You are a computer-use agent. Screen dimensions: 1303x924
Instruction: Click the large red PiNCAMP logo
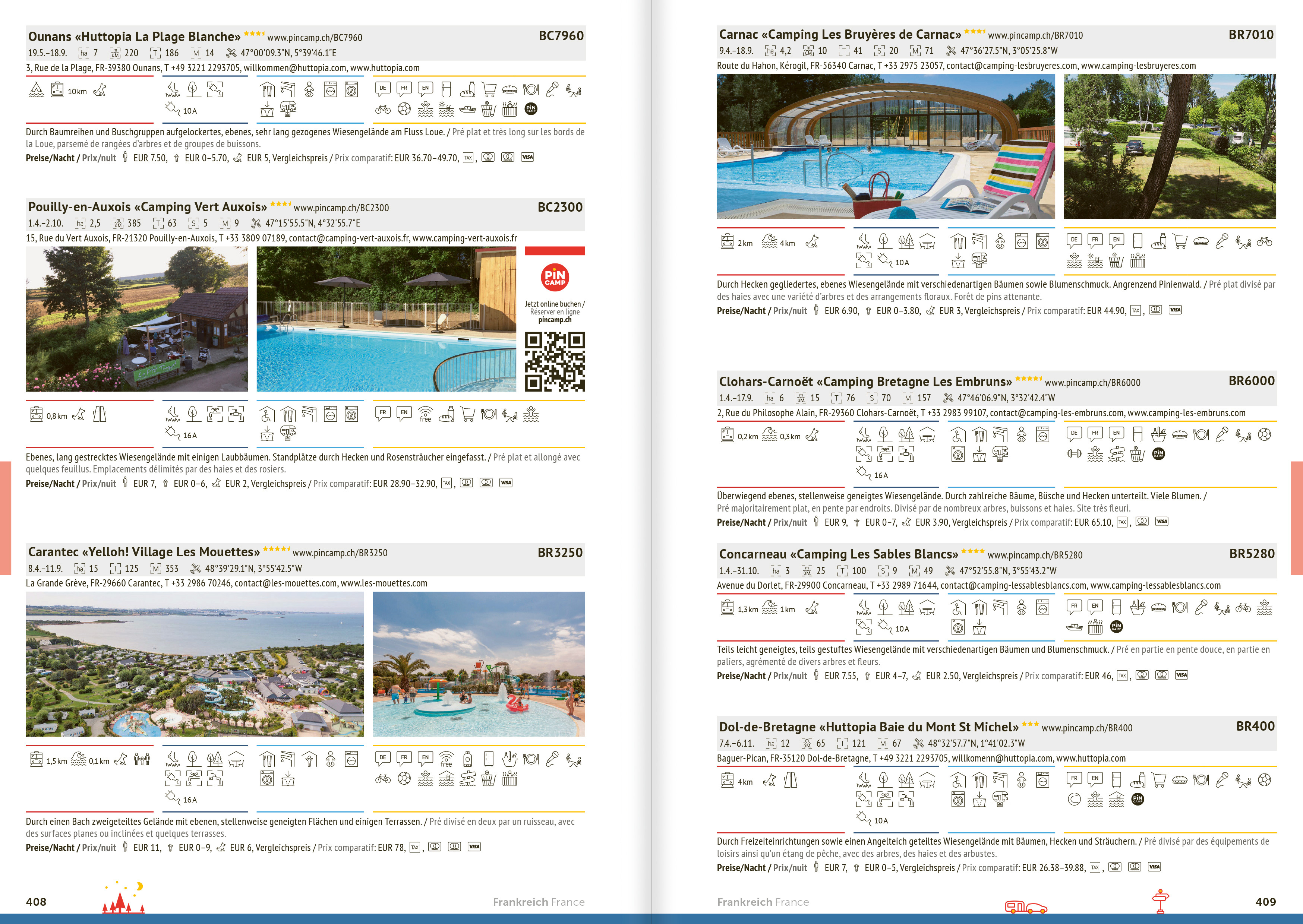pos(555,277)
